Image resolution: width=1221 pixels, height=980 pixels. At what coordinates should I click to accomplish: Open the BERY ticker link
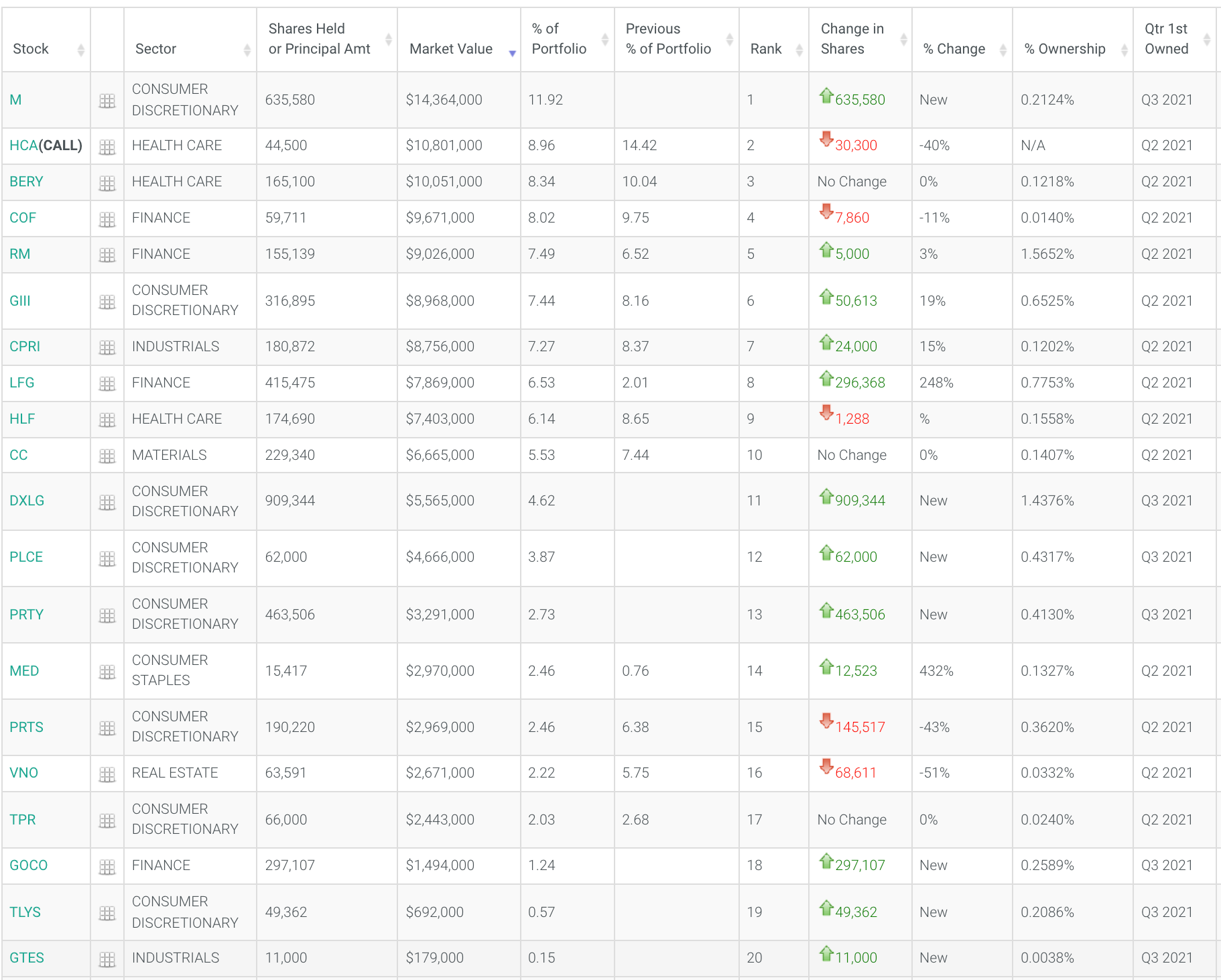[26, 182]
